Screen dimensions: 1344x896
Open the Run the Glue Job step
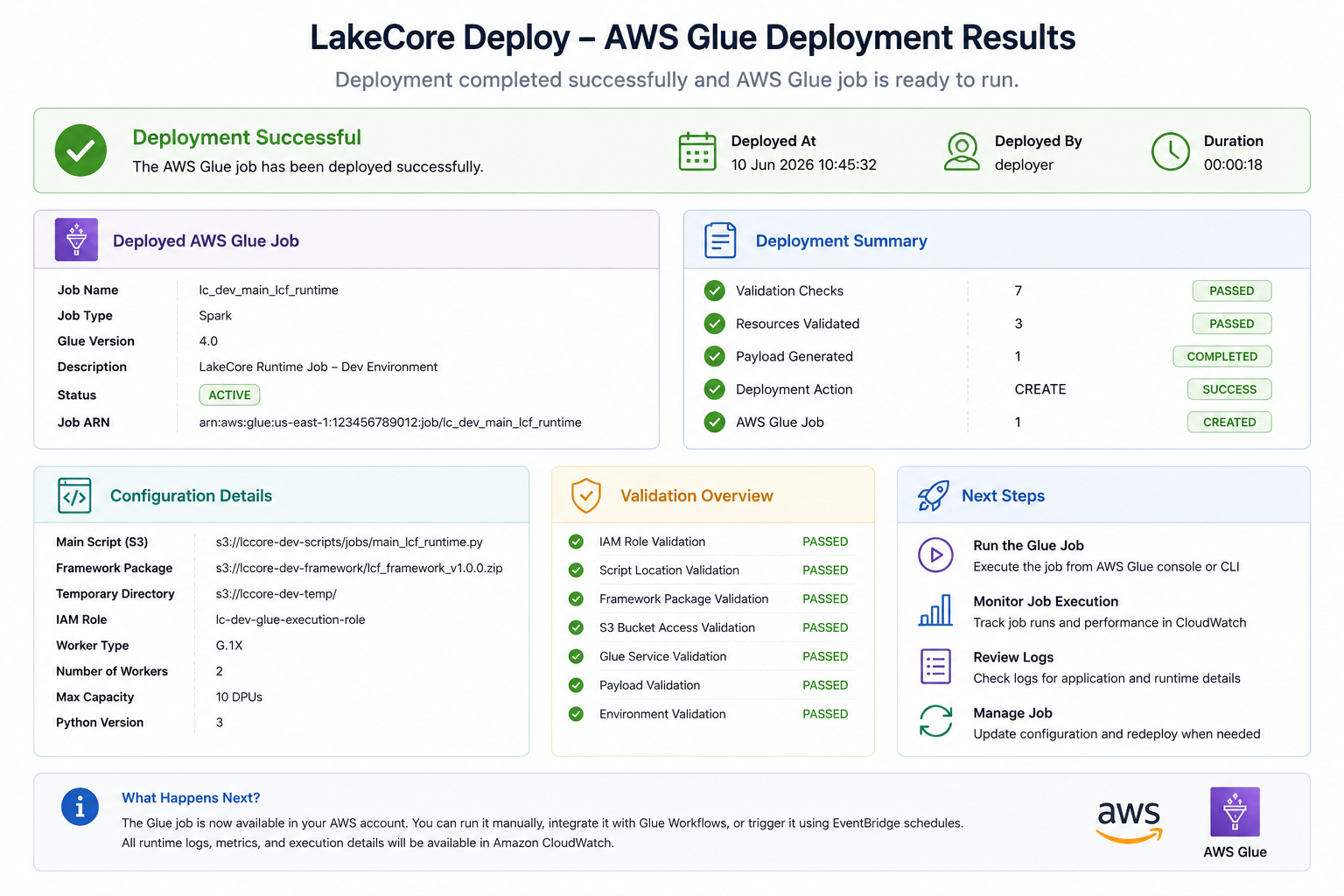(x=1088, y=556)
